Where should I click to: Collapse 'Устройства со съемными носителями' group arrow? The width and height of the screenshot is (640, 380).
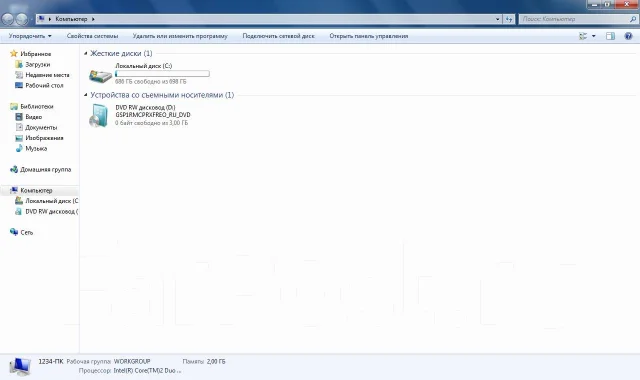[x=86, y=95]
